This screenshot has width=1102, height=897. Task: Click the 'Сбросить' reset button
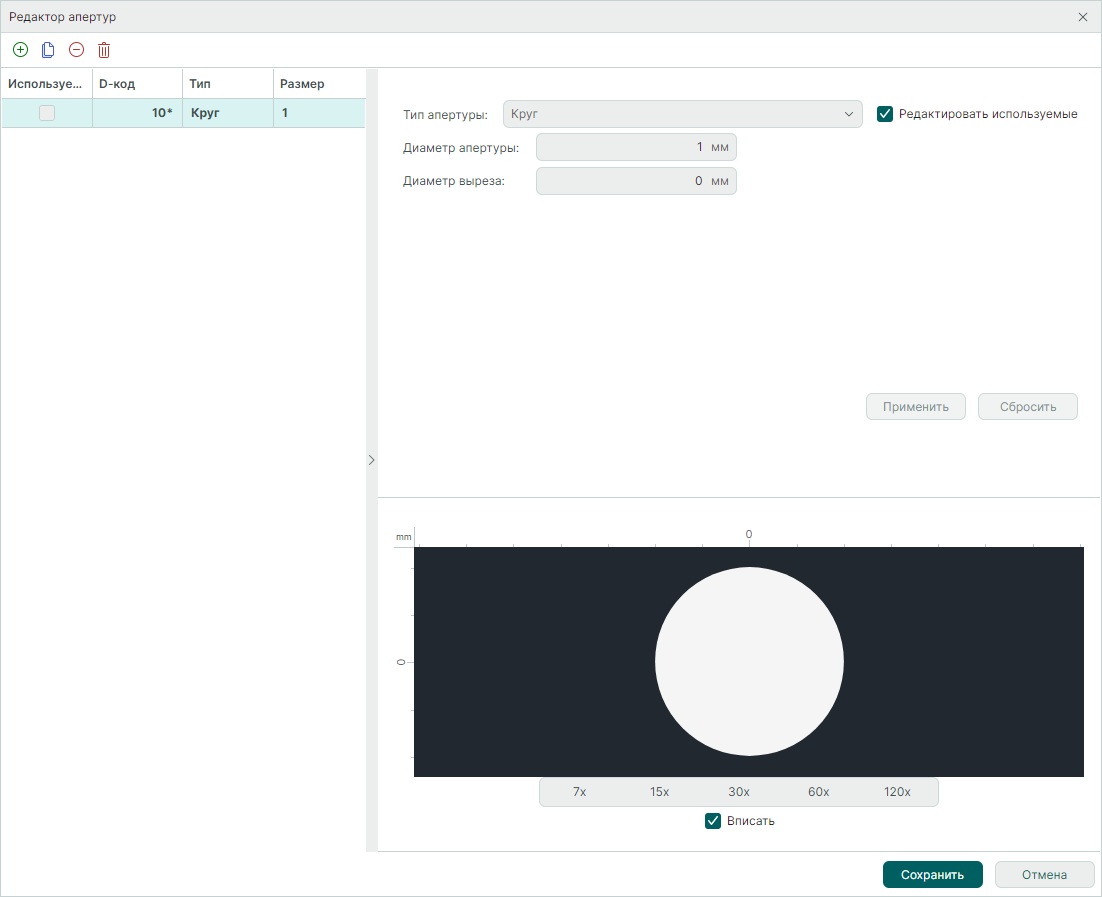[1027, 407]
